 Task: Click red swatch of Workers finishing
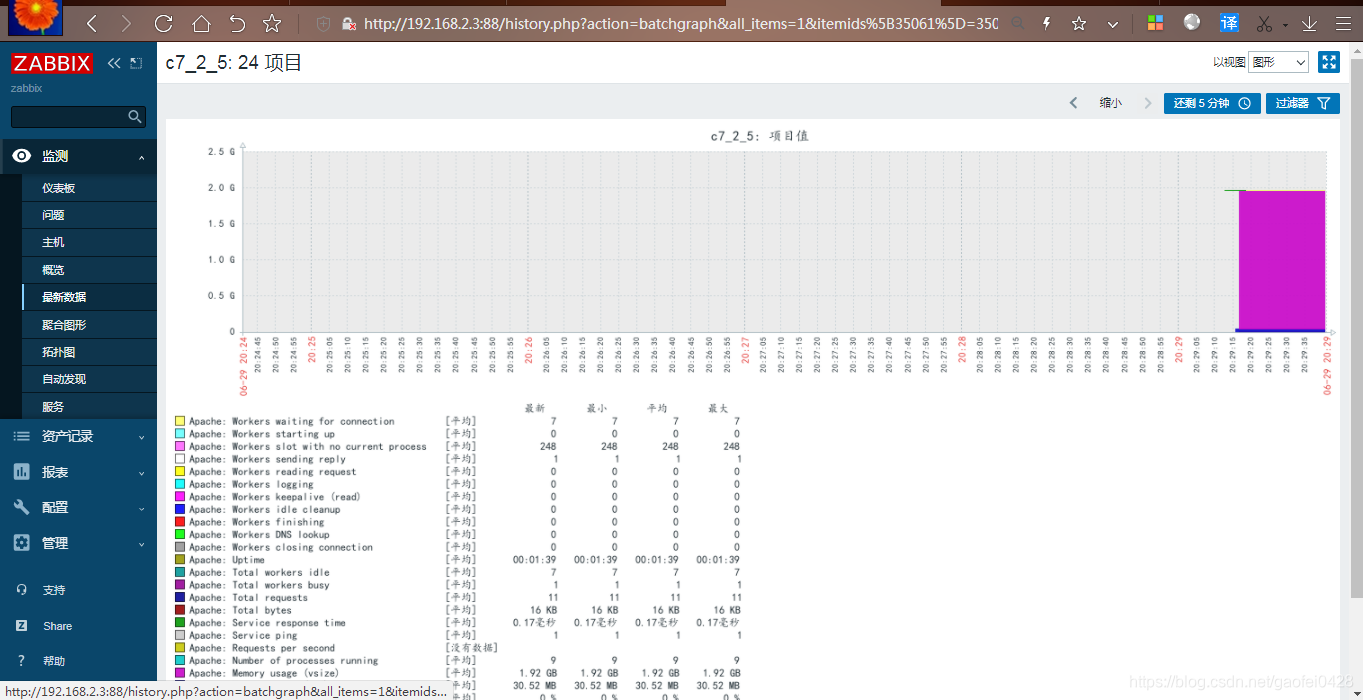coord(180,522)
